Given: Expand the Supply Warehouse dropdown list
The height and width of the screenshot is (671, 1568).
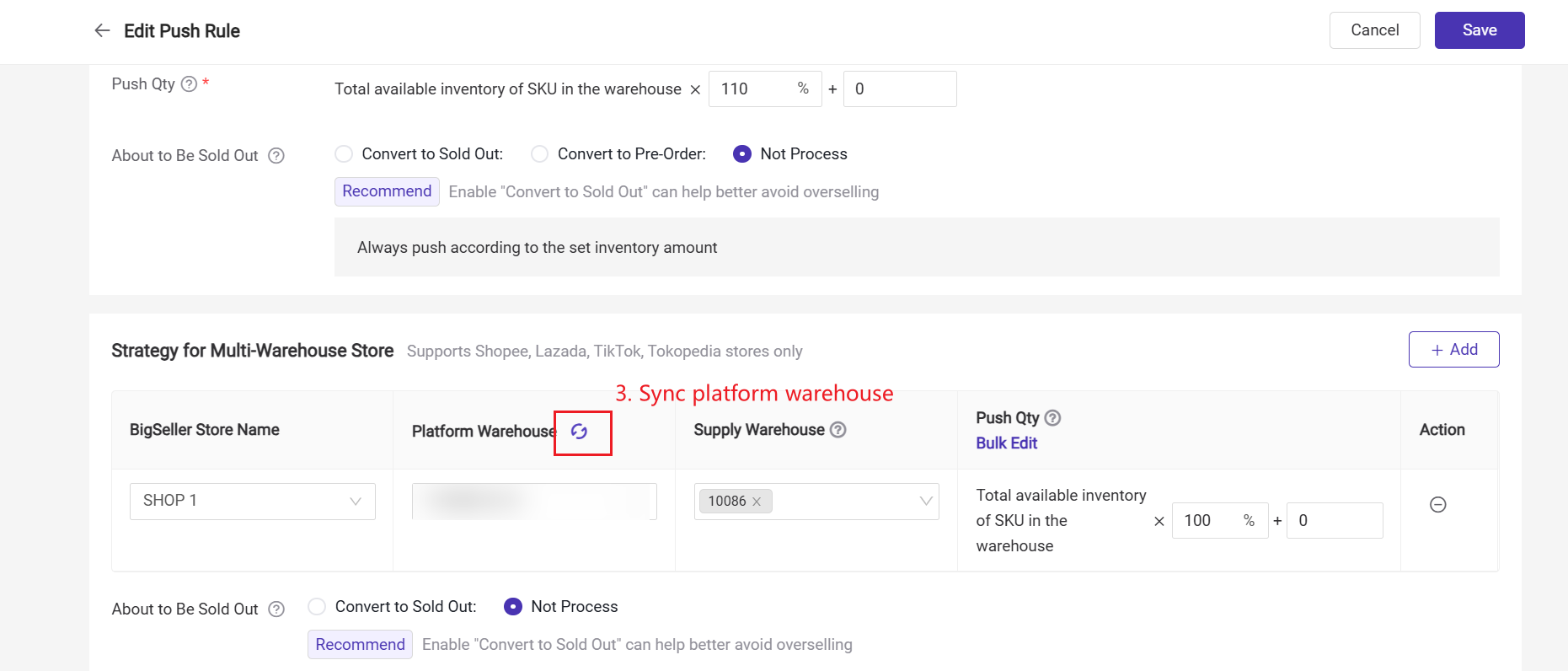Looking at the screenshot, I should click(925, 502).
